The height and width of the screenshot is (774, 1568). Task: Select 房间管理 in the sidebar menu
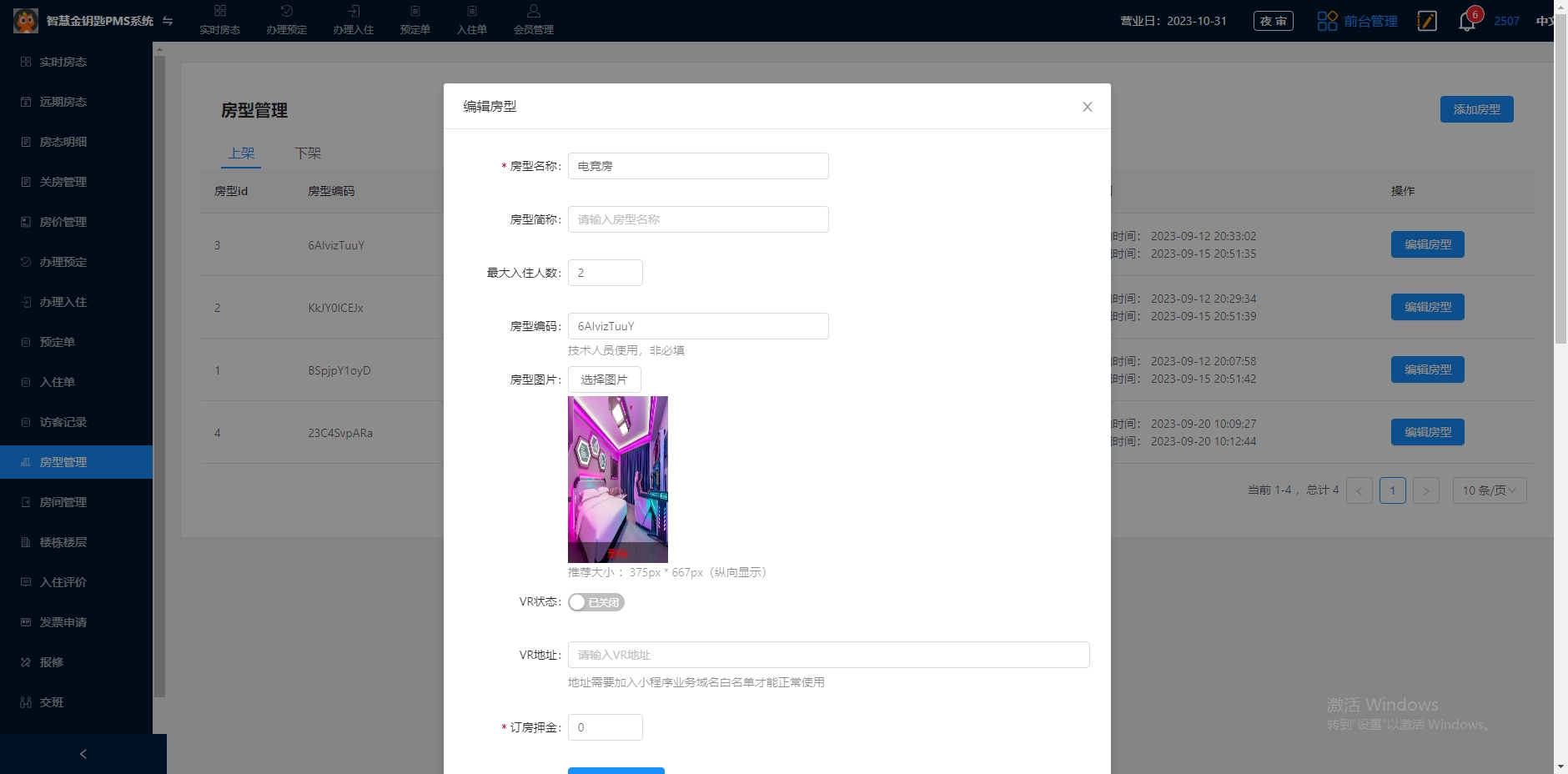[63, 502]
